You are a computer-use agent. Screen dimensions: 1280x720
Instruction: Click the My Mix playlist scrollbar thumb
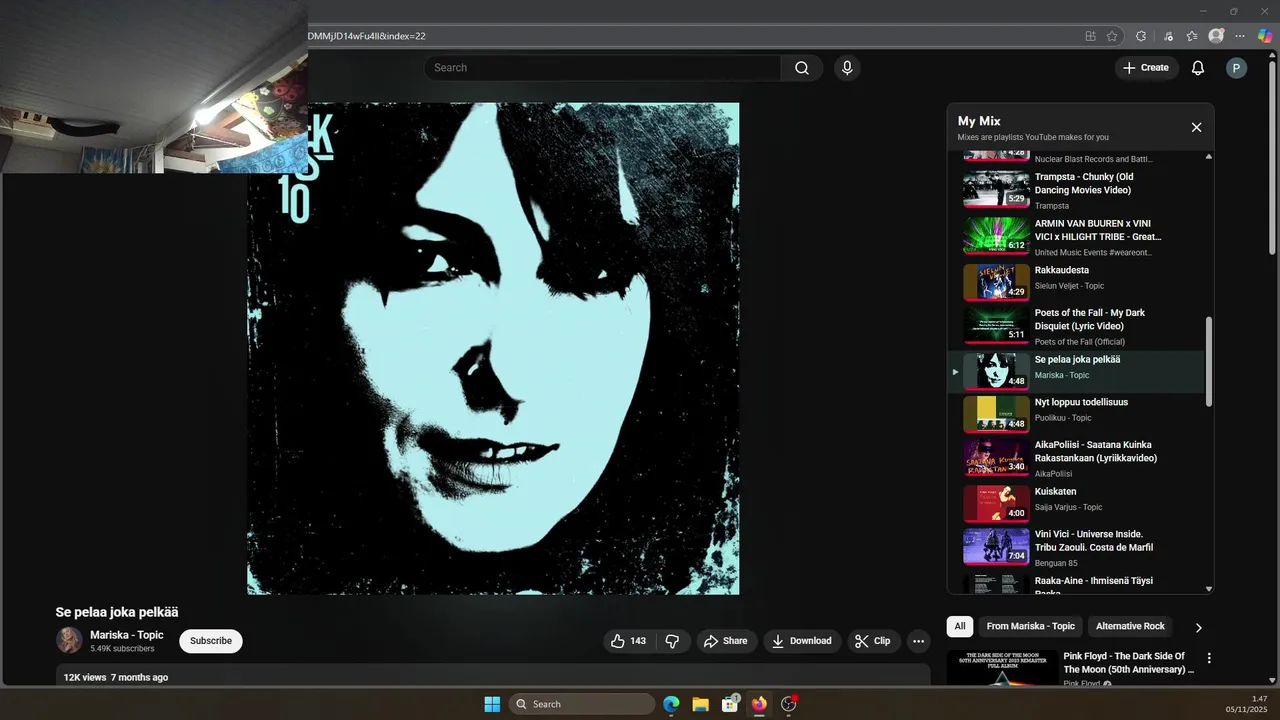pos(1209,362)
